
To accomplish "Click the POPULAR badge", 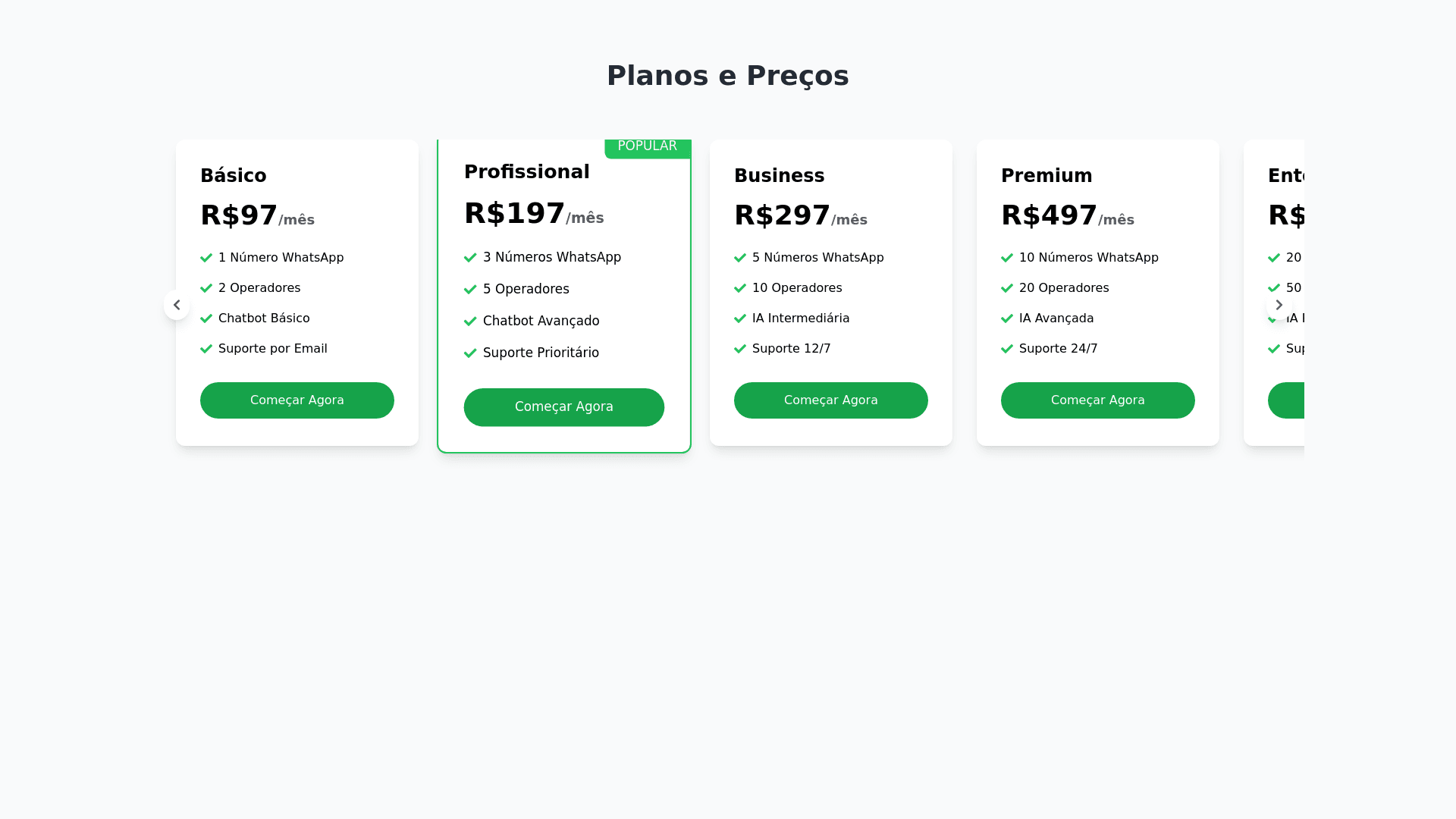I will coord(647,146).
